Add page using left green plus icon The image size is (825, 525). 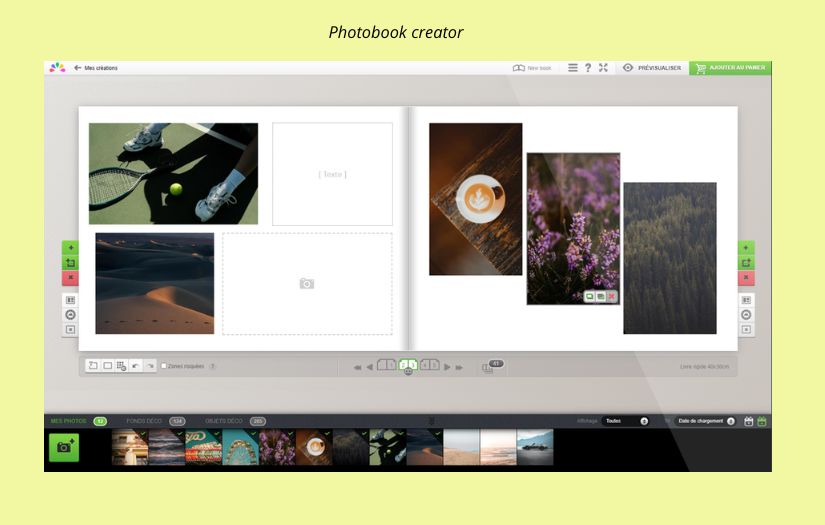pyautogui.click(x=71, y=247)
